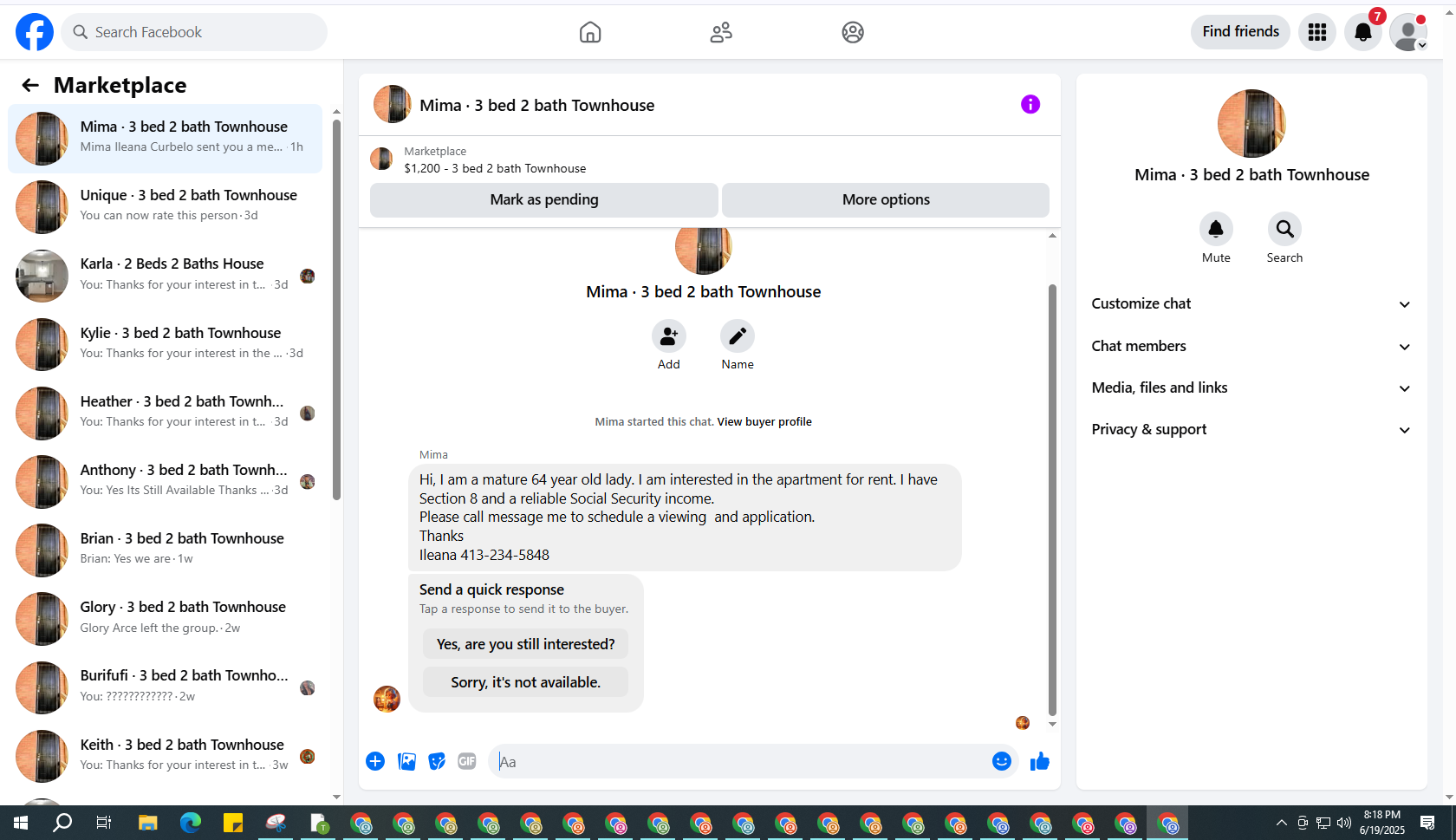
Task: Open the Karla 2 Beds 2 Baths House chat
Action: (165, 276)
